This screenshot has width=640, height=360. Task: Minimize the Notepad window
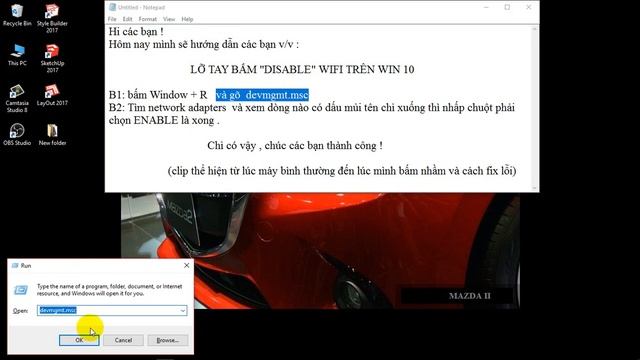coord(486,7)
